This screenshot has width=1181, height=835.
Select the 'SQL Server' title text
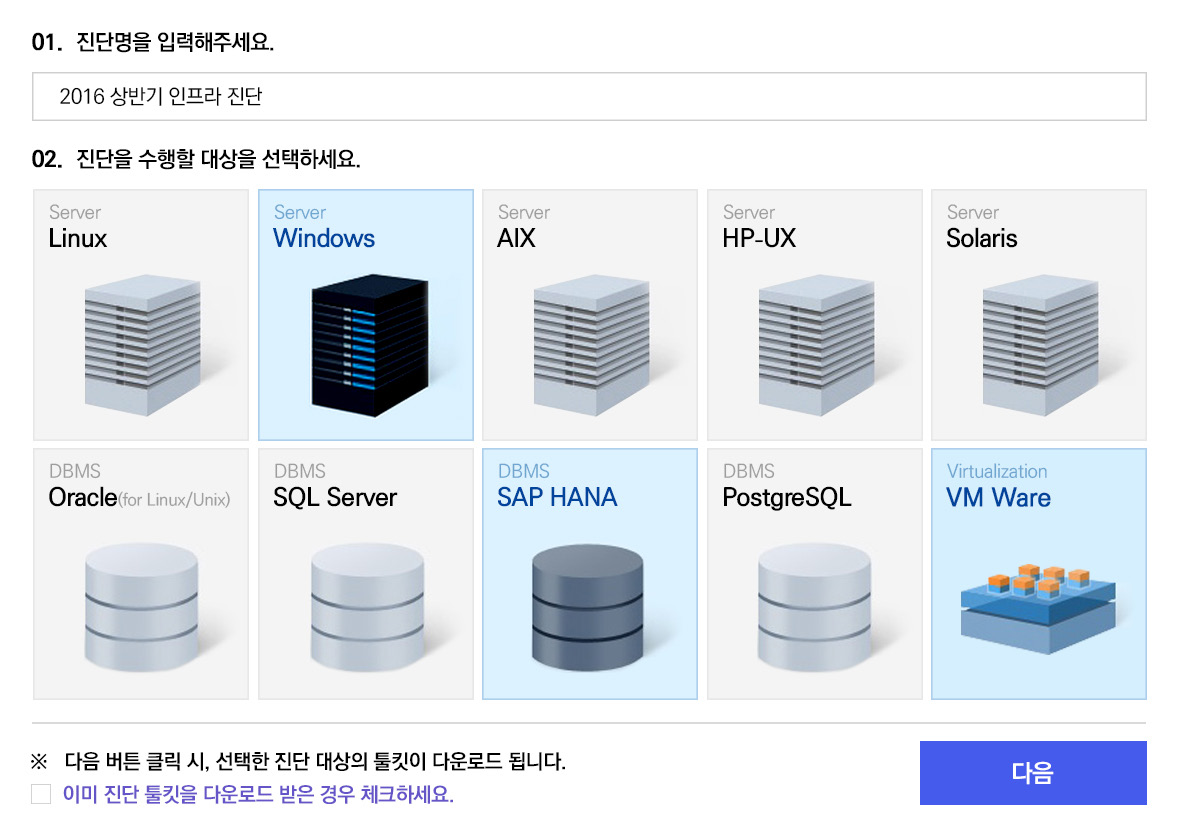click(x=334, y=498)
